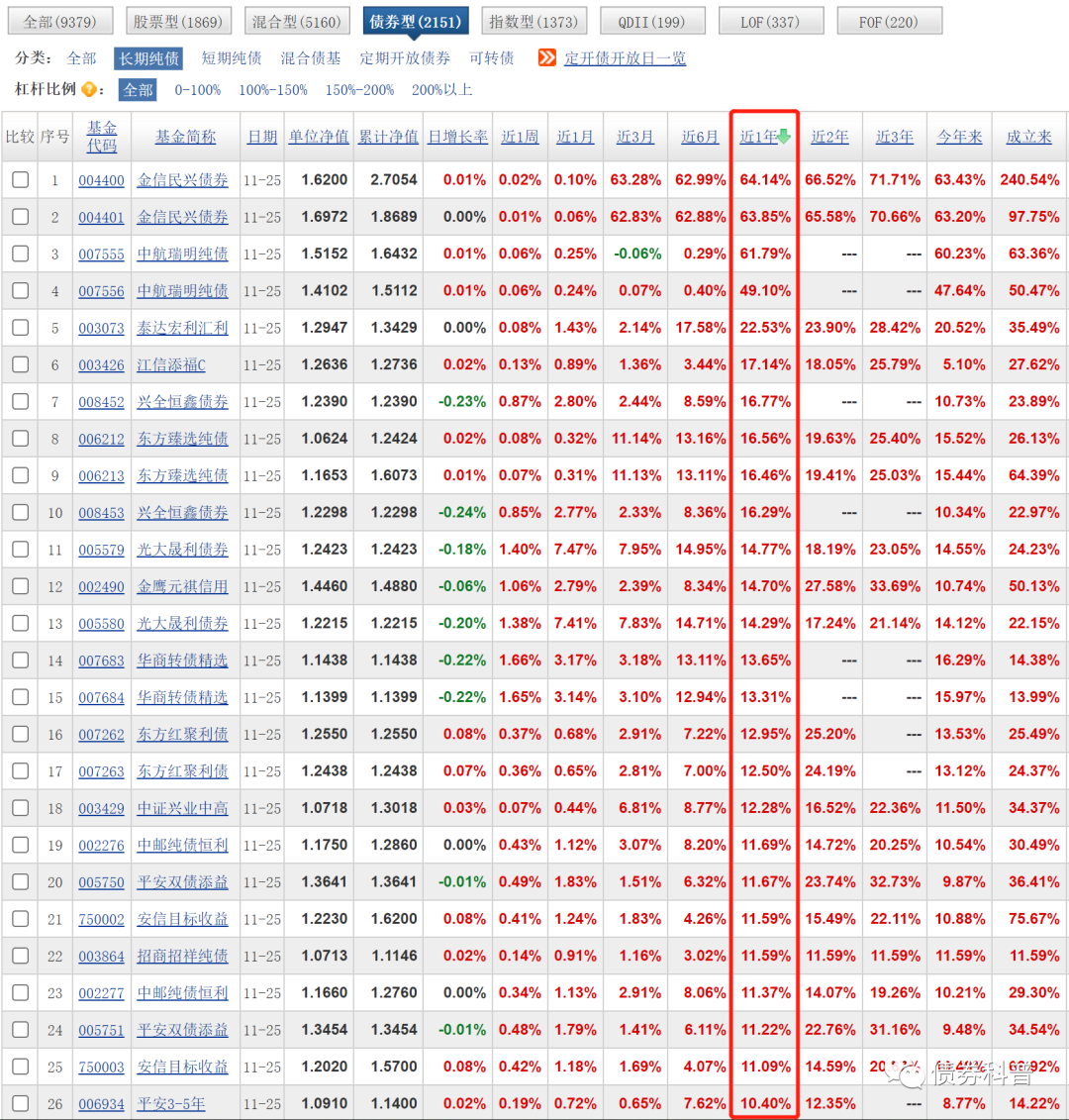This screenshot has width=1069, height=1120.
Task: Pick the 200%以上 leverage filter
Action: click(x=441, y=90)
